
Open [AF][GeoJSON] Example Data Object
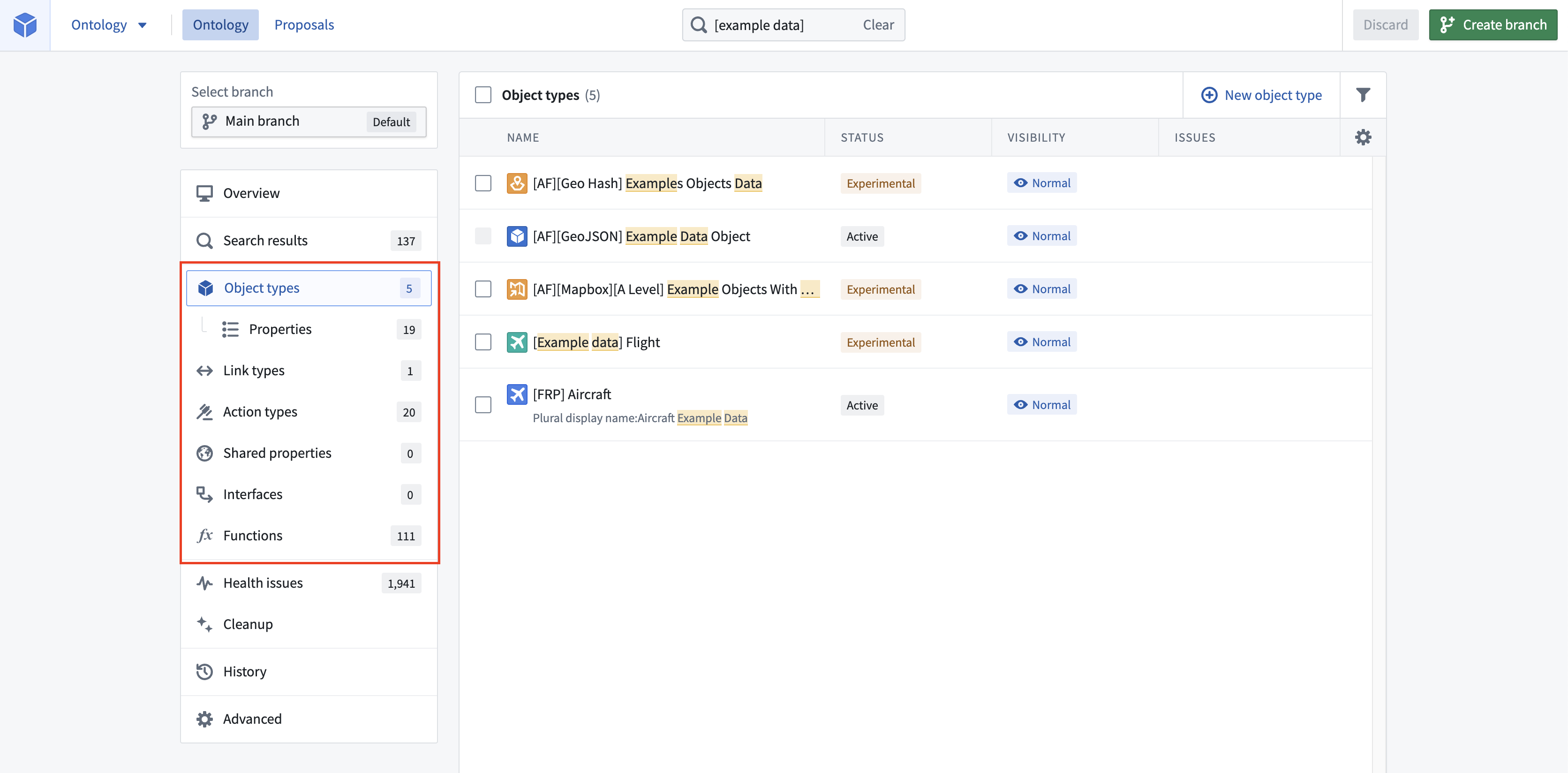coord(641,236)
